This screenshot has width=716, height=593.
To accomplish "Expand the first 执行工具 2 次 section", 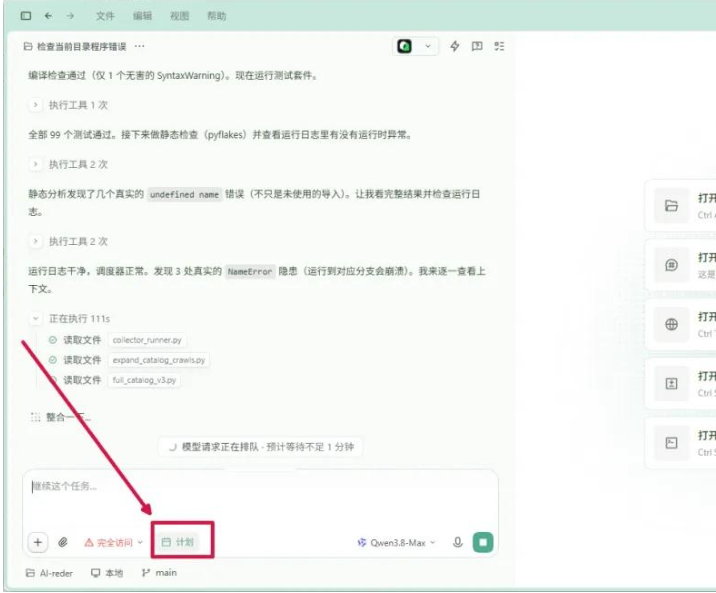I will [36, 164].
